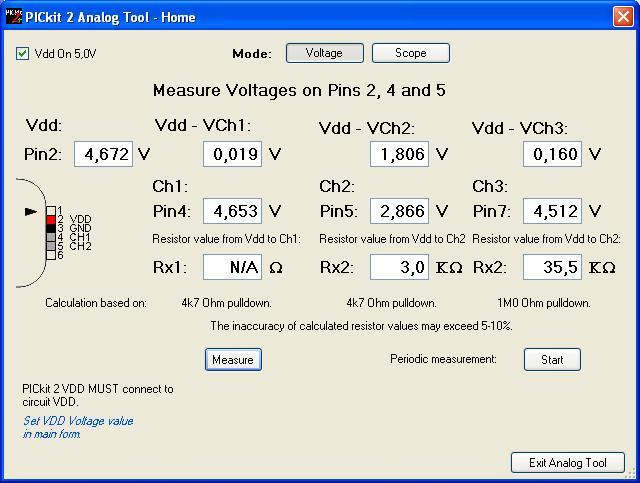This screenshot has height=483, width=640.
Task: Select the Vdd - VCh2 field 1,806
Action: coord(399,154)
